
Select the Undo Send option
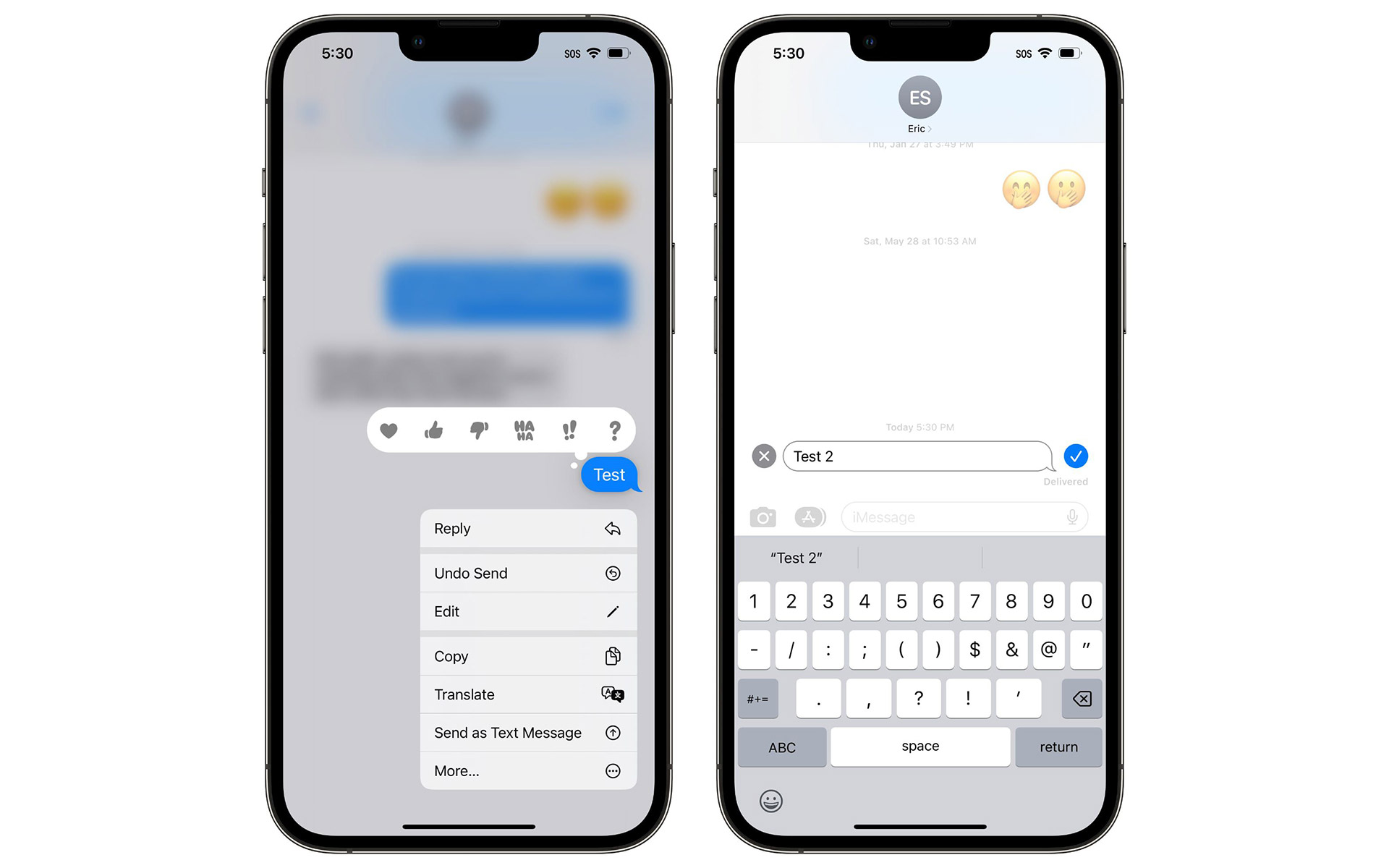click(524, 572)
